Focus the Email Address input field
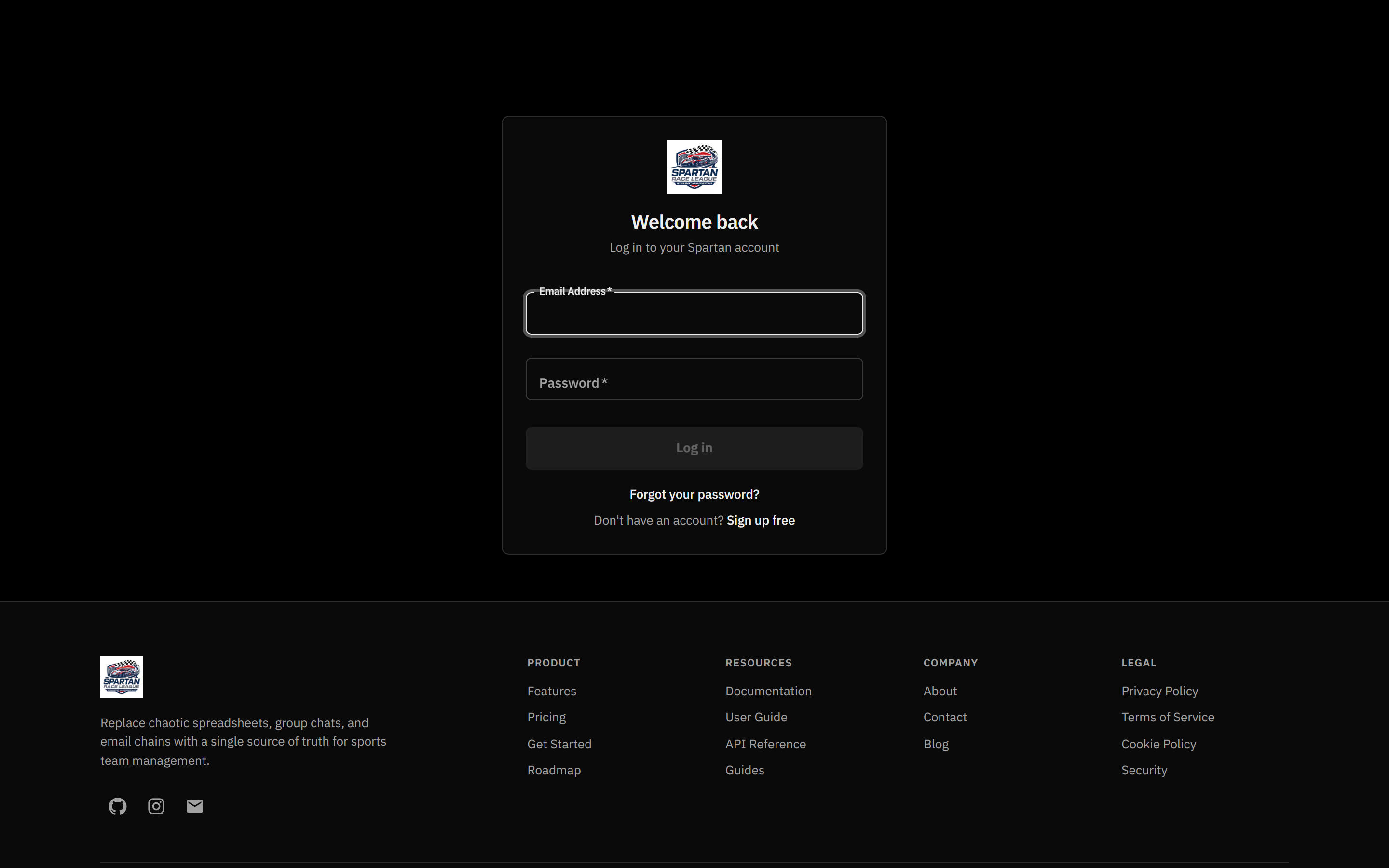The image size is (1389, 868). [694, 313]
